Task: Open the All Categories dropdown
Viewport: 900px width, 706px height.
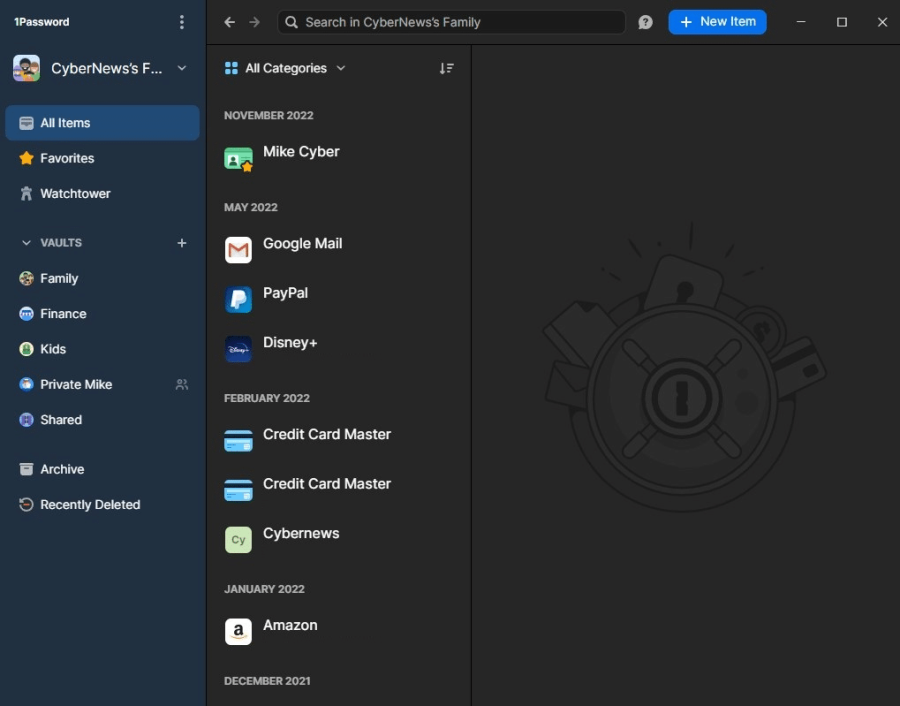Action: point(285,68)
